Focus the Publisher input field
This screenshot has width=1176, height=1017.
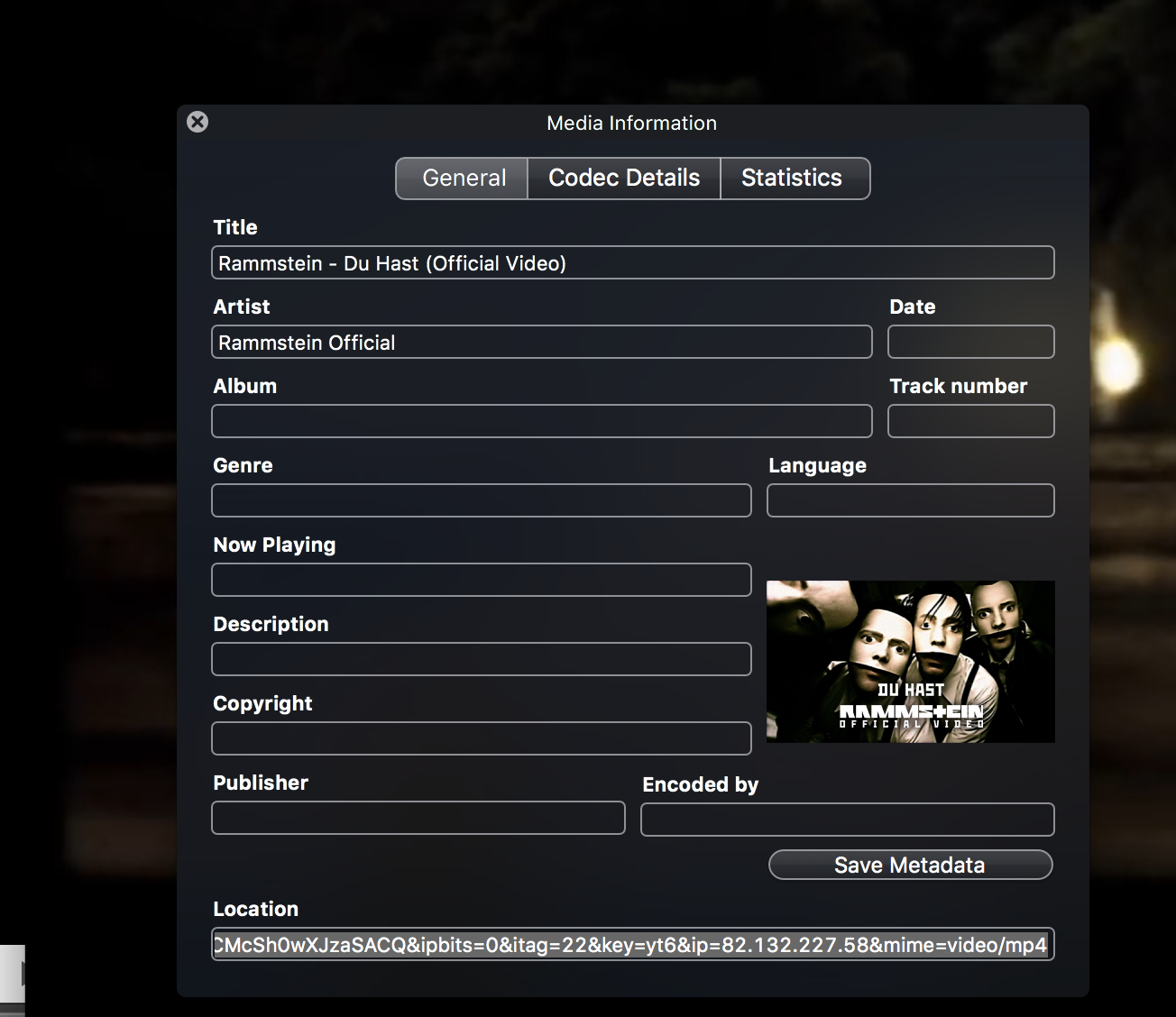[x=418, y=819]
